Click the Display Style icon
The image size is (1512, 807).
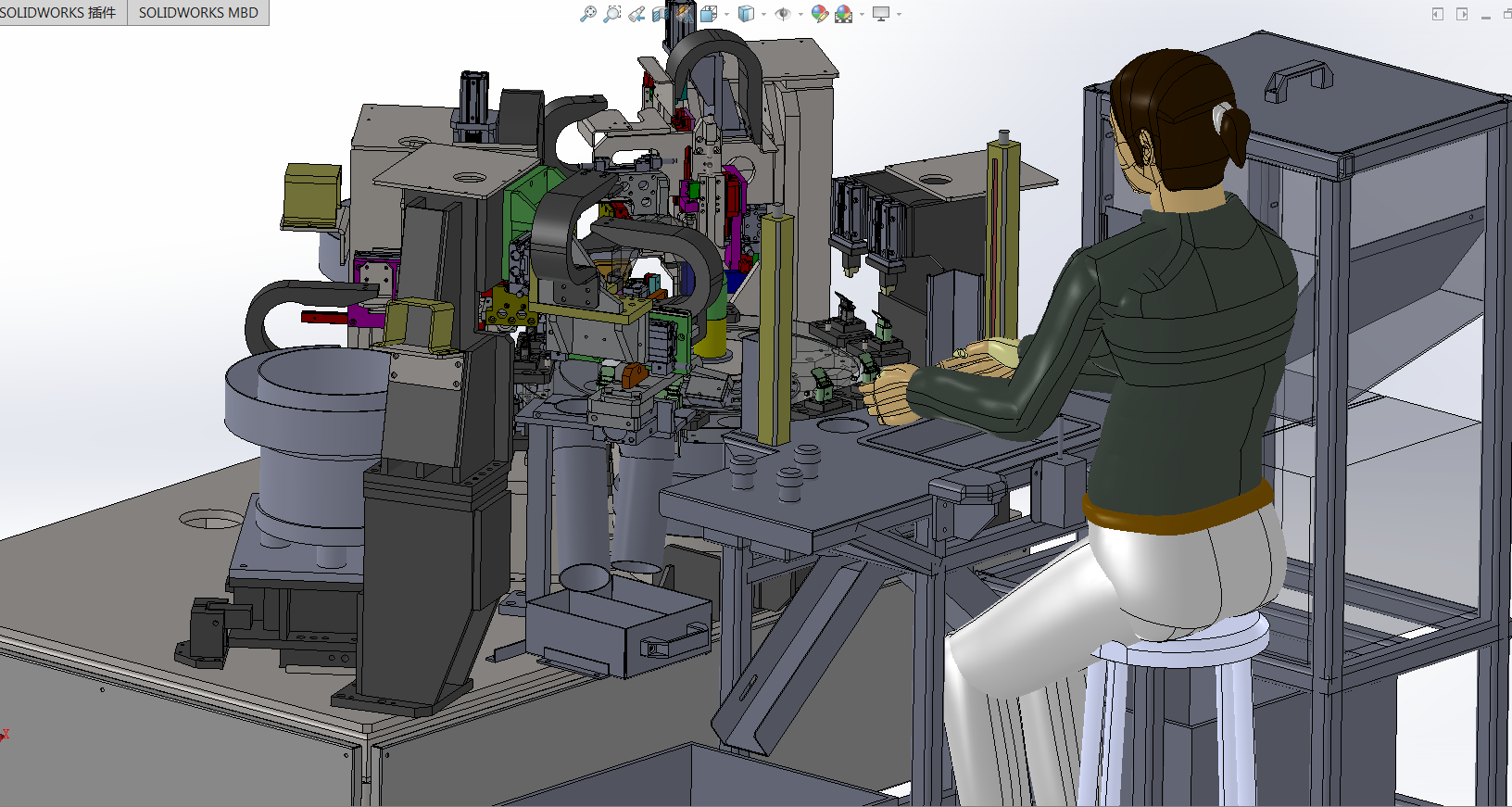(x=746, y=14)
